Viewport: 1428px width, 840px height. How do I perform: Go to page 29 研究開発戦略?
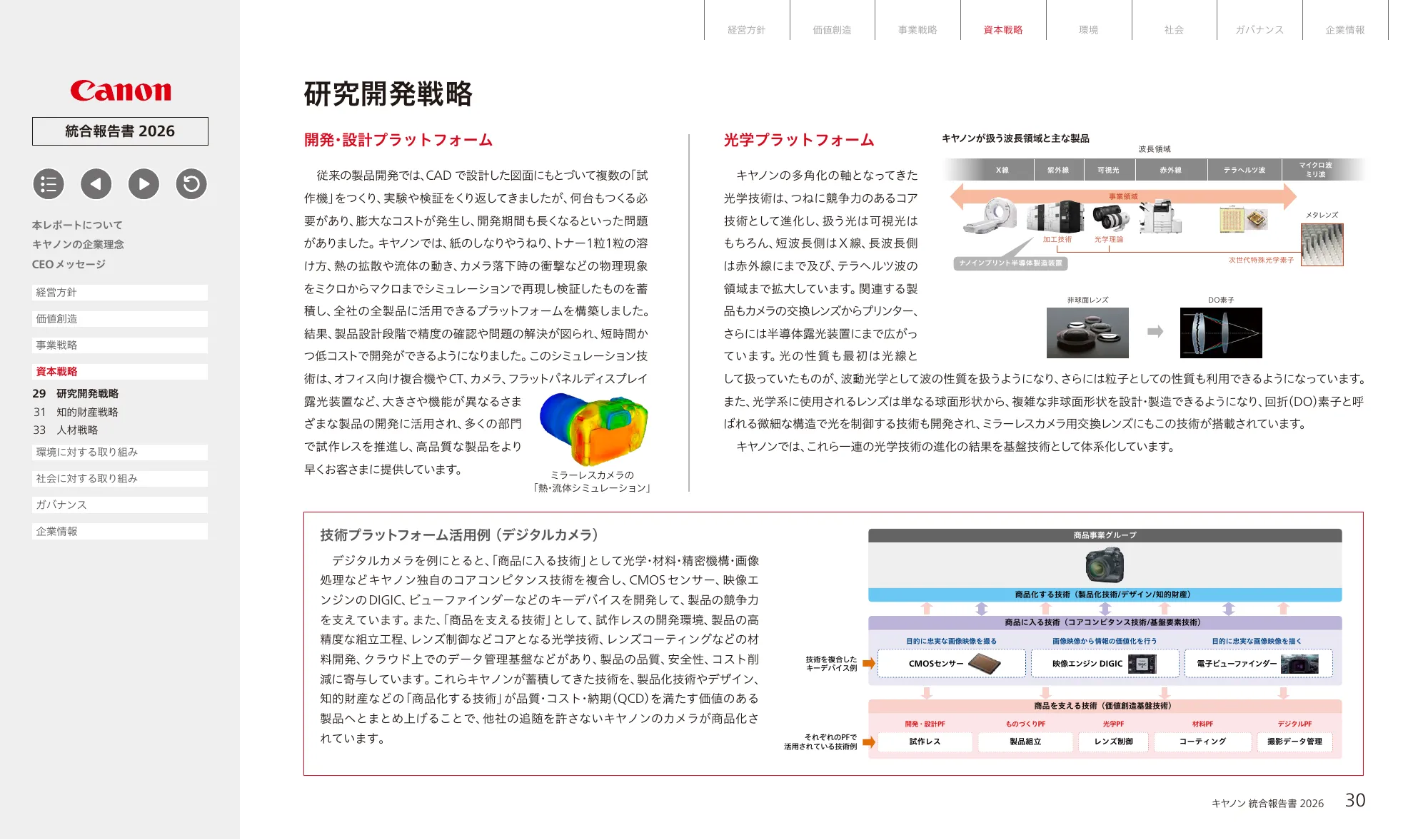[x=76, y=394]
